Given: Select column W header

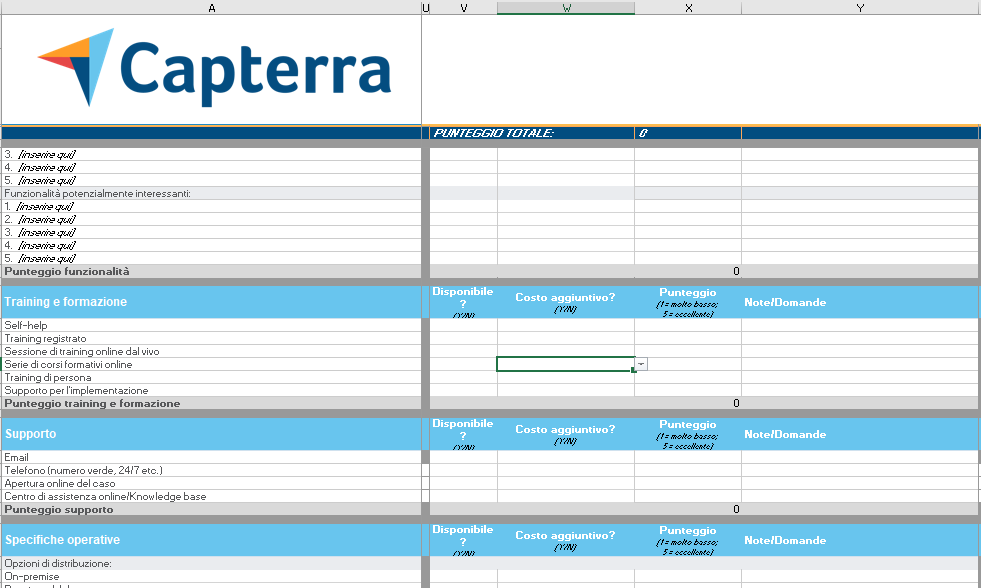Looking at the screenshot, I should 565,7.
